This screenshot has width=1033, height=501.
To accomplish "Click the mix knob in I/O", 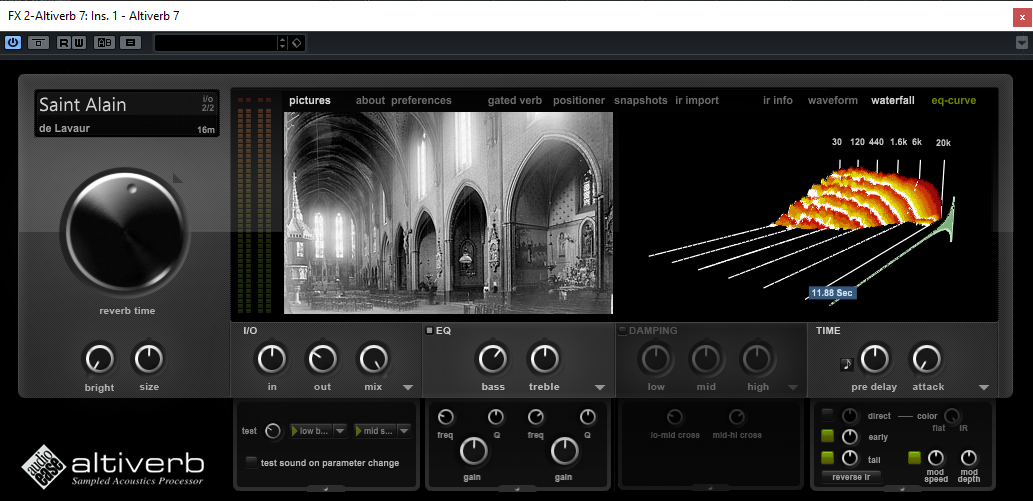I will point(374,359).
